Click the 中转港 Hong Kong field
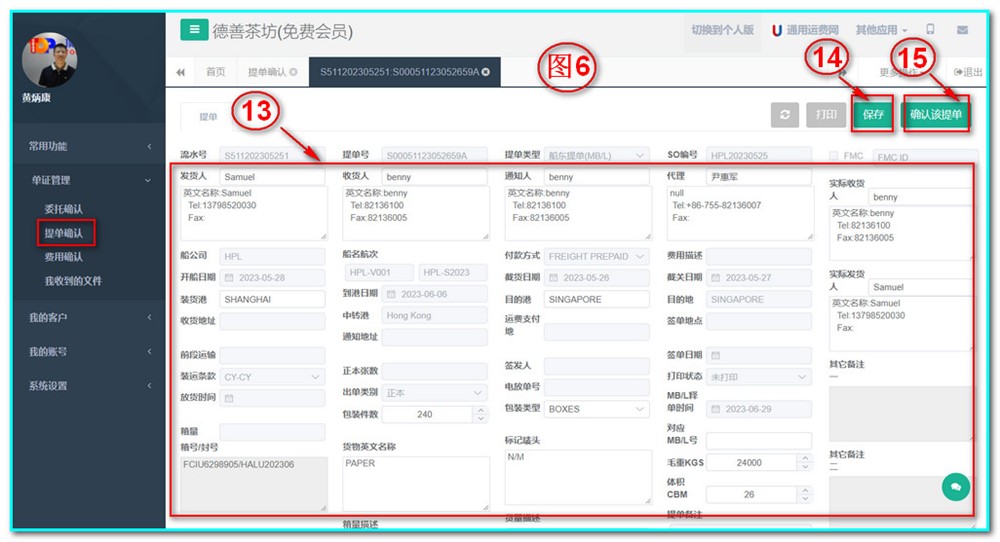This screenshot has height=542, width=1000. pyautogui.click(x=434, y=316)
